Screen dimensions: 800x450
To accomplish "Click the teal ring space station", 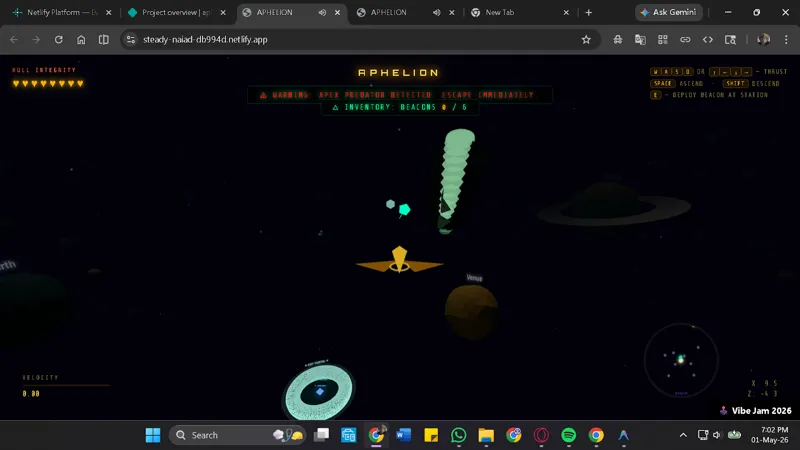I will (x=319, y=392).
